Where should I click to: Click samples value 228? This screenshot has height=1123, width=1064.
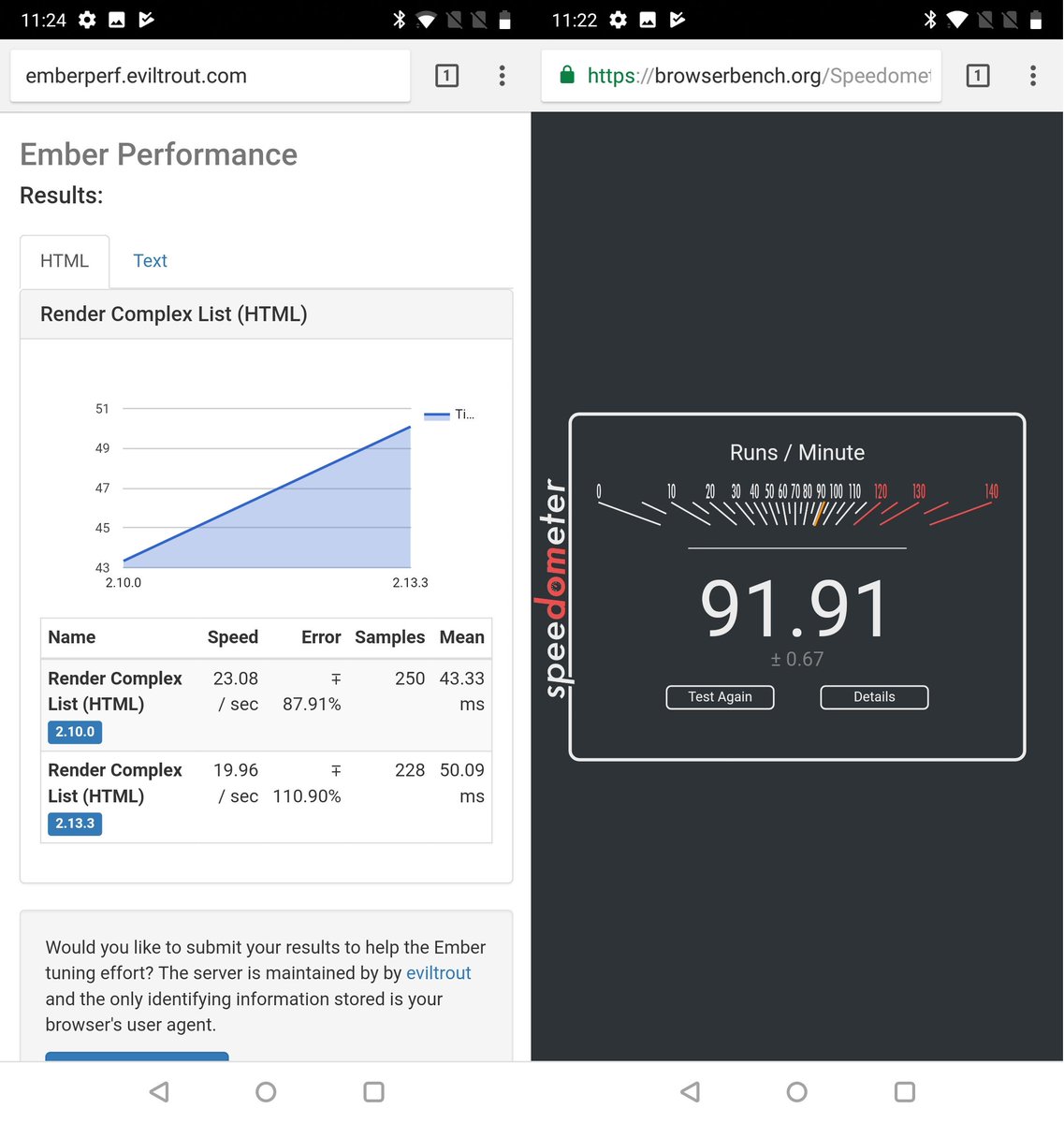(x=410, y=770)
